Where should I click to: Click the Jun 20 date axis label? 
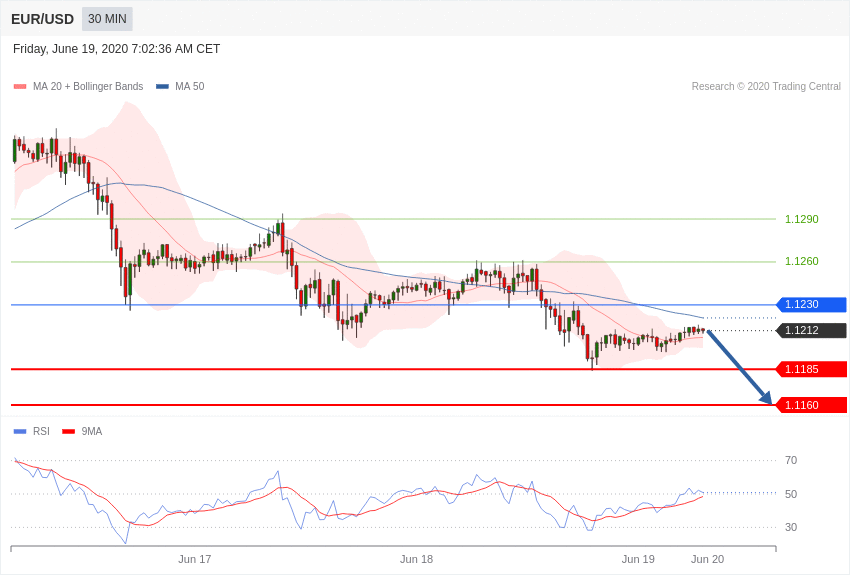click(x=707, y=559)
